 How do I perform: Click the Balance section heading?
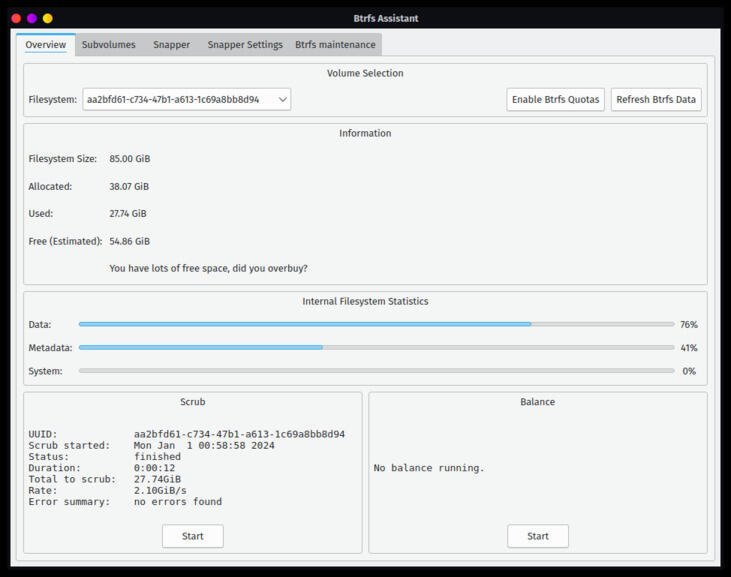pyautogui.click(x=538, y=402)
